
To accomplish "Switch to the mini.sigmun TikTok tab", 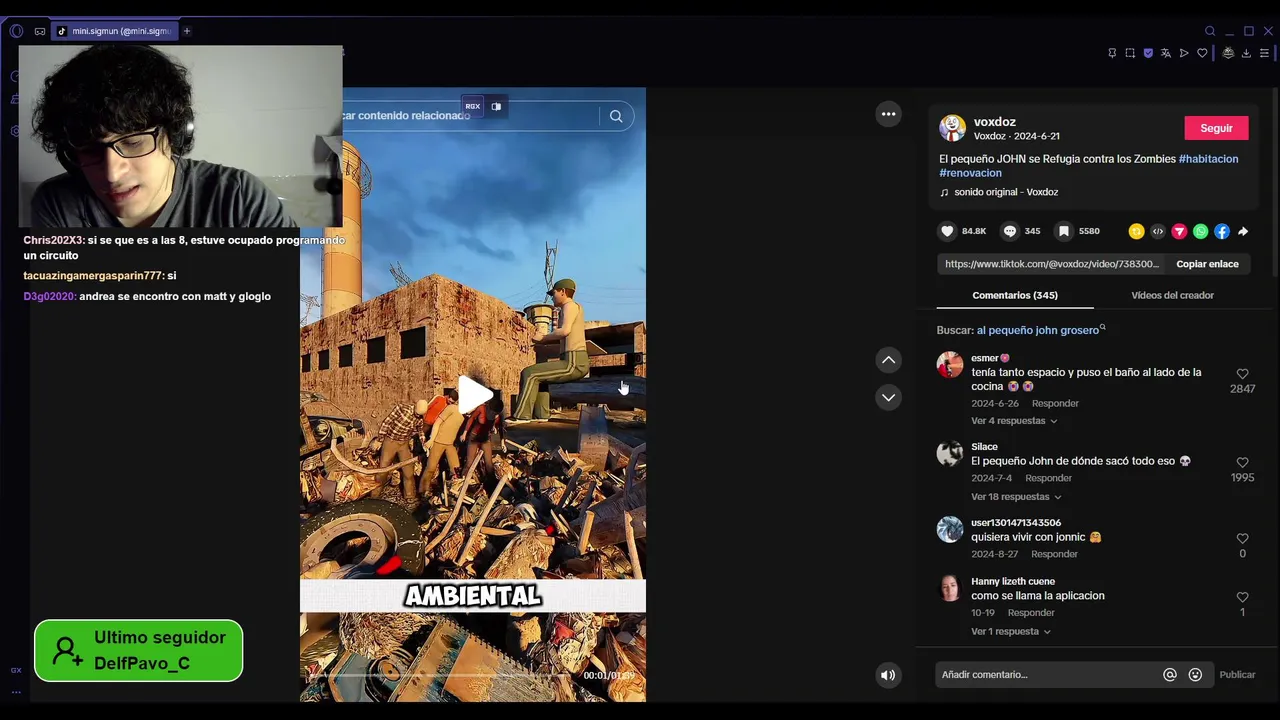I will coord(114,31).
